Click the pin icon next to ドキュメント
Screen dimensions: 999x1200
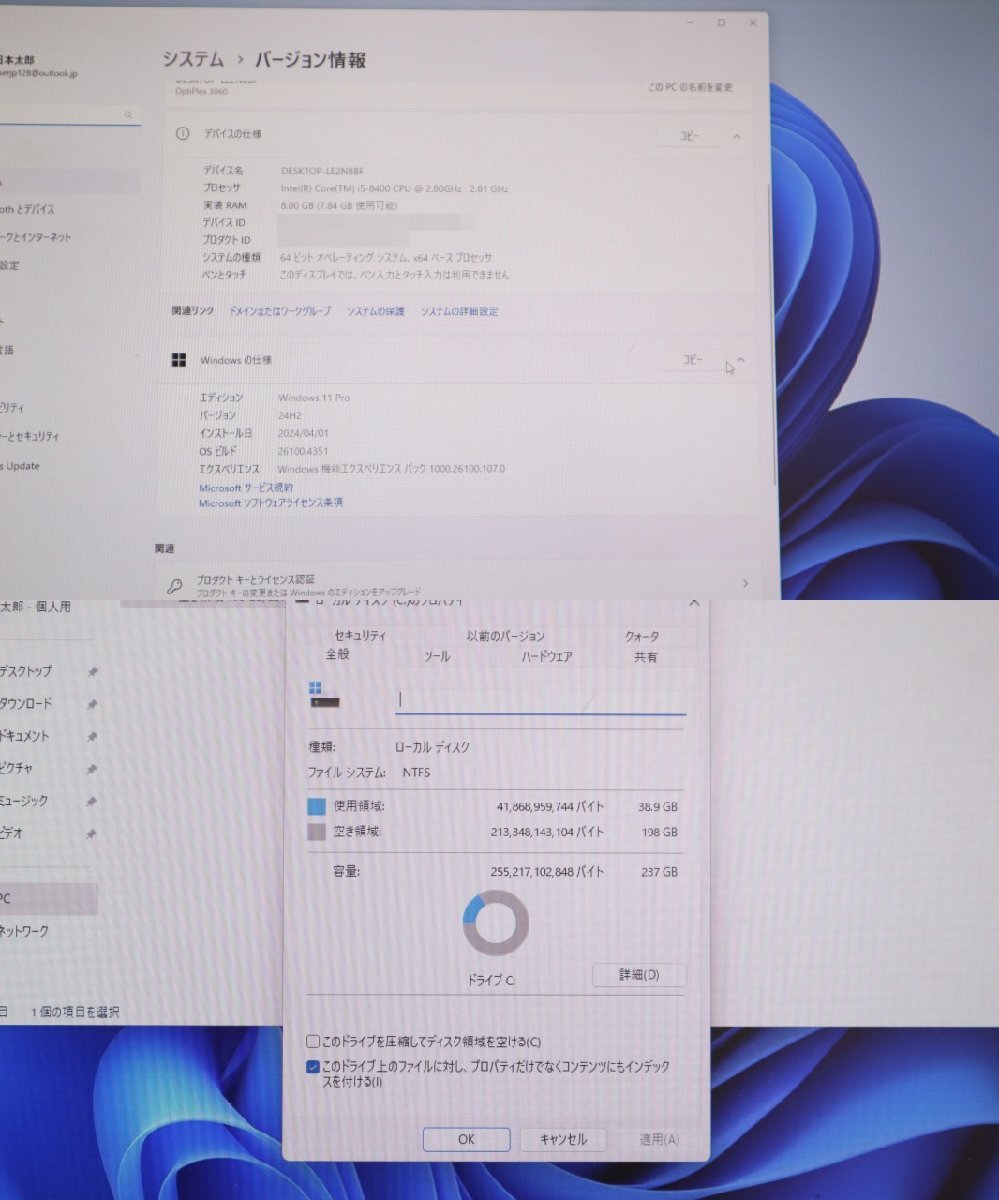[x=92, y=737]
